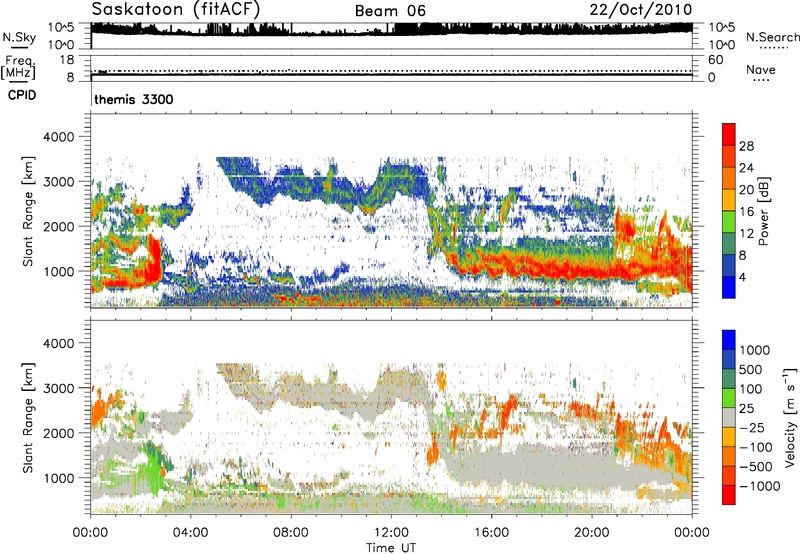This screenshot has width=800, height=554.
Task: Click the grey segment of the velocity colorbar
Action: coord(729,418)
